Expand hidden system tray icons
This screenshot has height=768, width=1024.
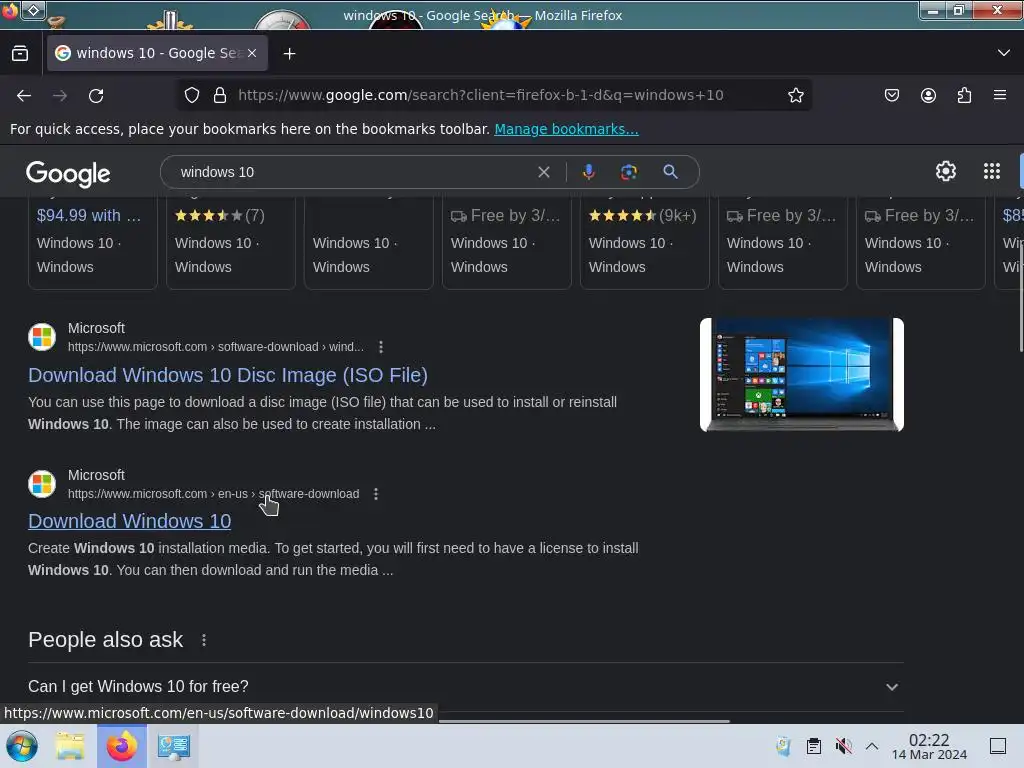pyautogui.click(x=872, y=746)
